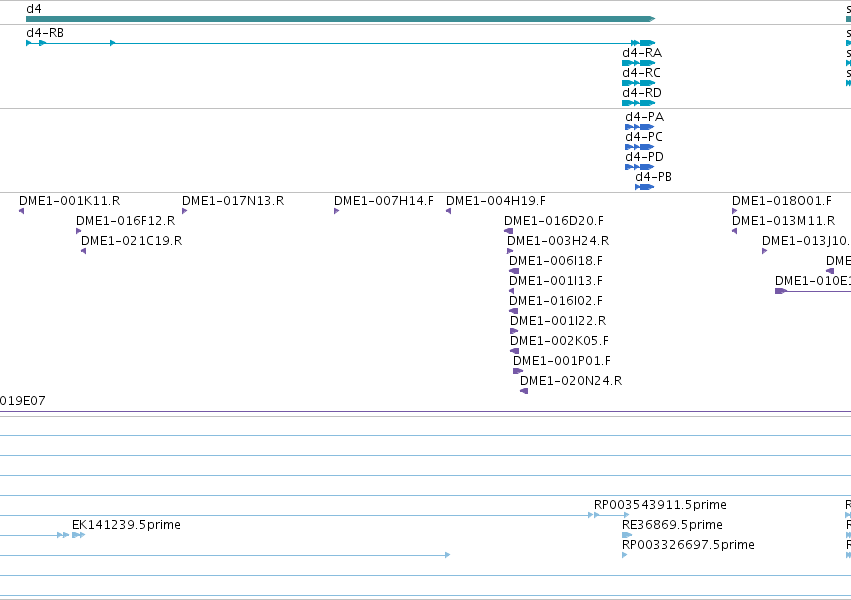The width and height of the screenshot is (851, 600).
Task: Click the RP003326697.5prime arrow glyph
Action: (x=625, y=556)
